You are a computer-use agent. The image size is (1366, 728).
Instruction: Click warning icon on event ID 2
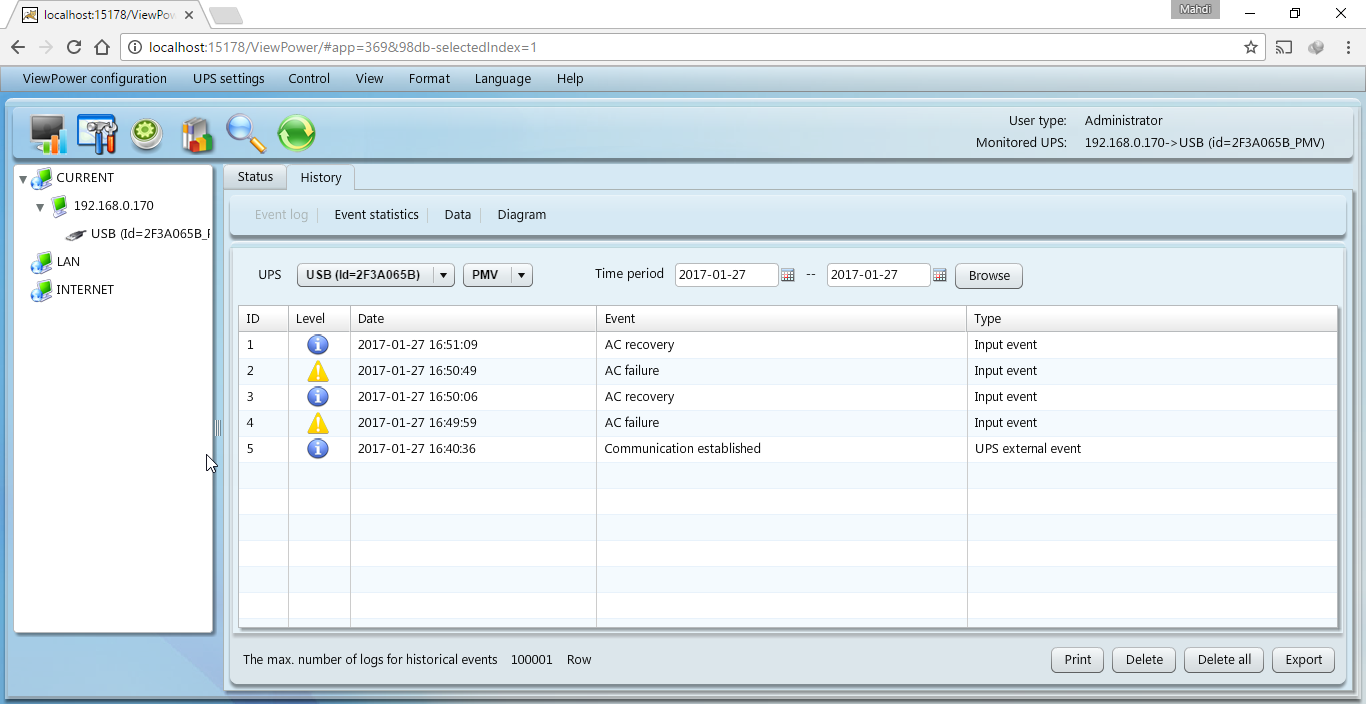[318, 371]
